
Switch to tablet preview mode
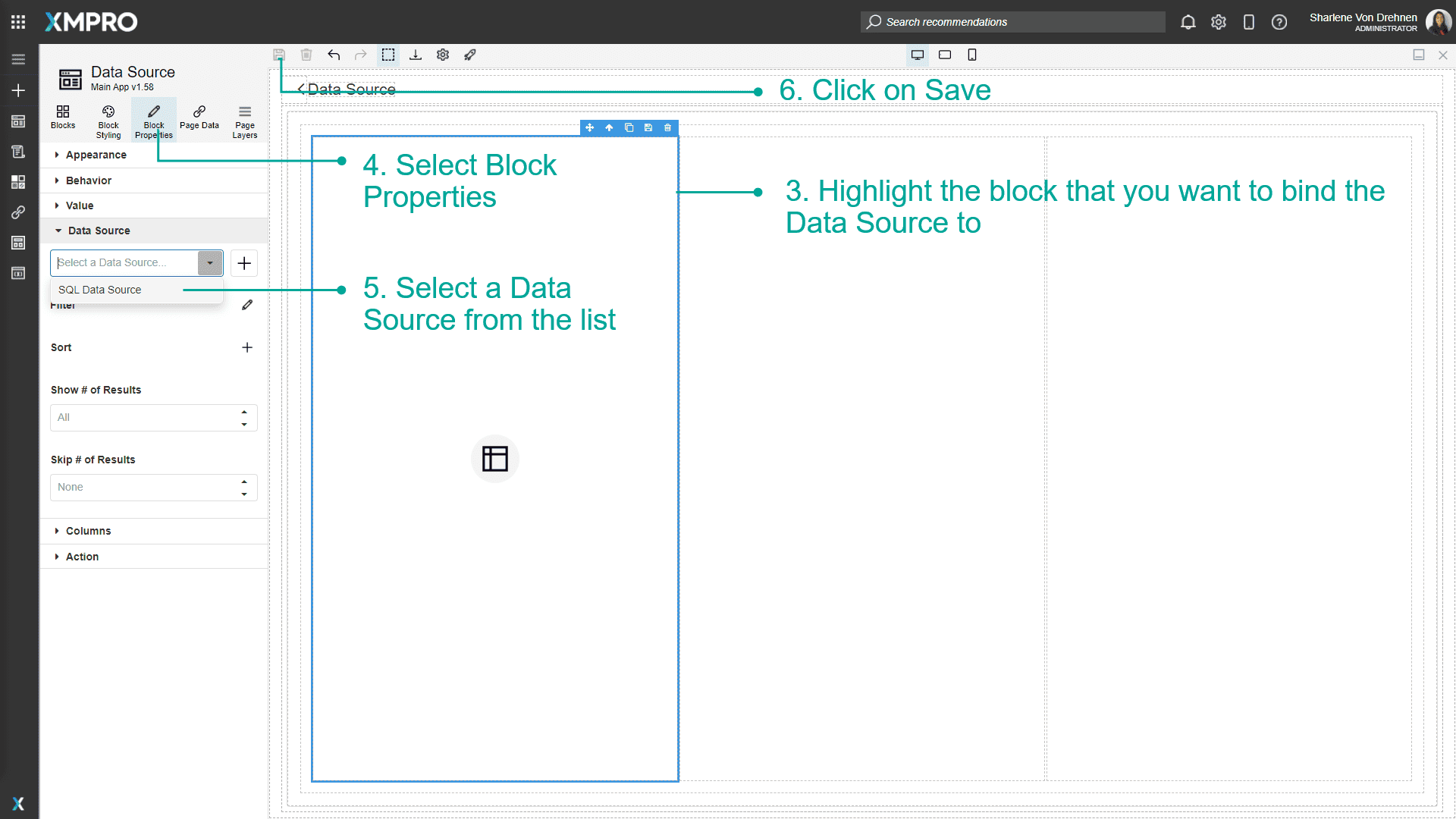(x=945, y=55)
